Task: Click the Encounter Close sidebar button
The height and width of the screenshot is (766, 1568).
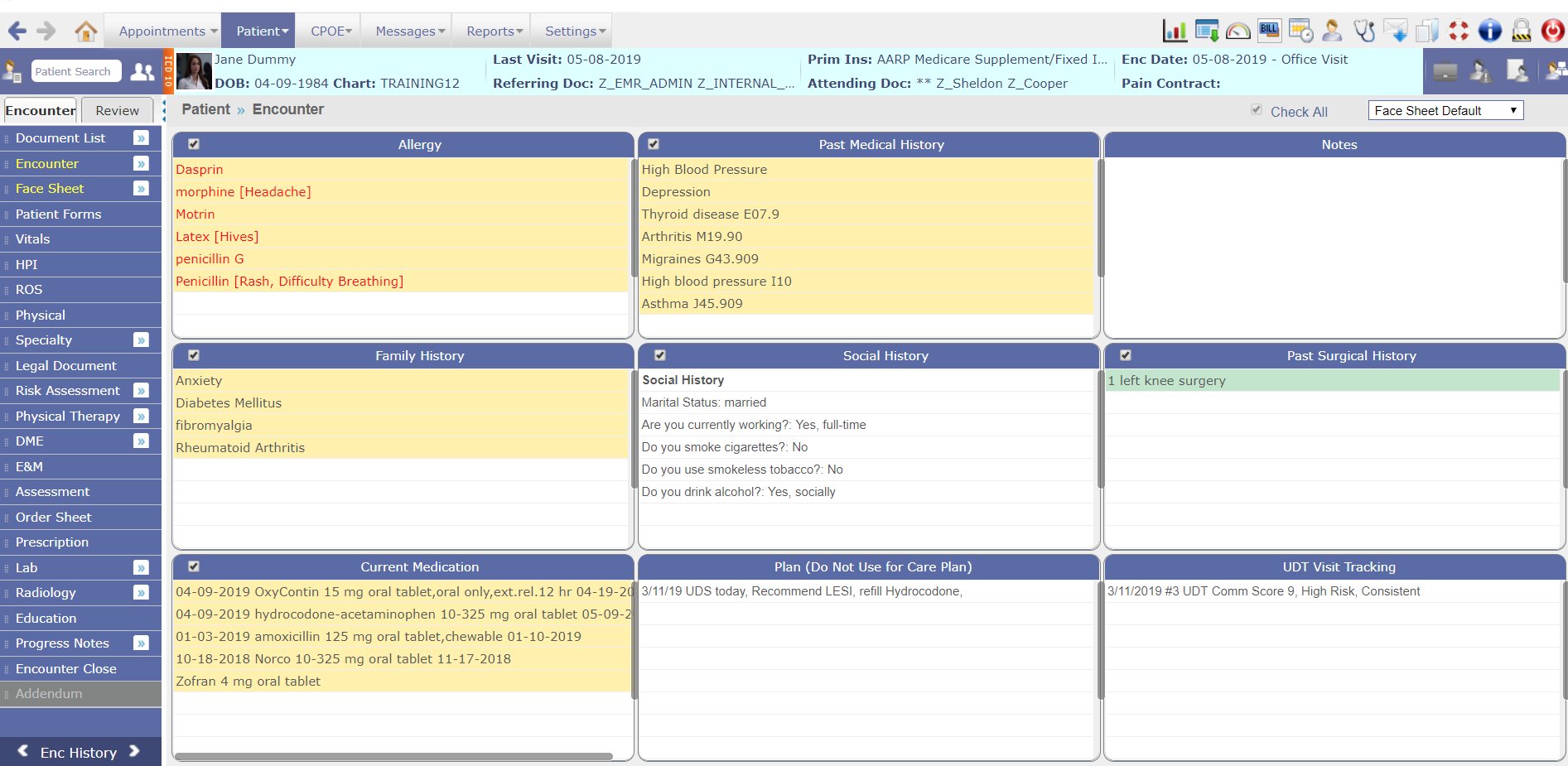Action: coord(66,669)
